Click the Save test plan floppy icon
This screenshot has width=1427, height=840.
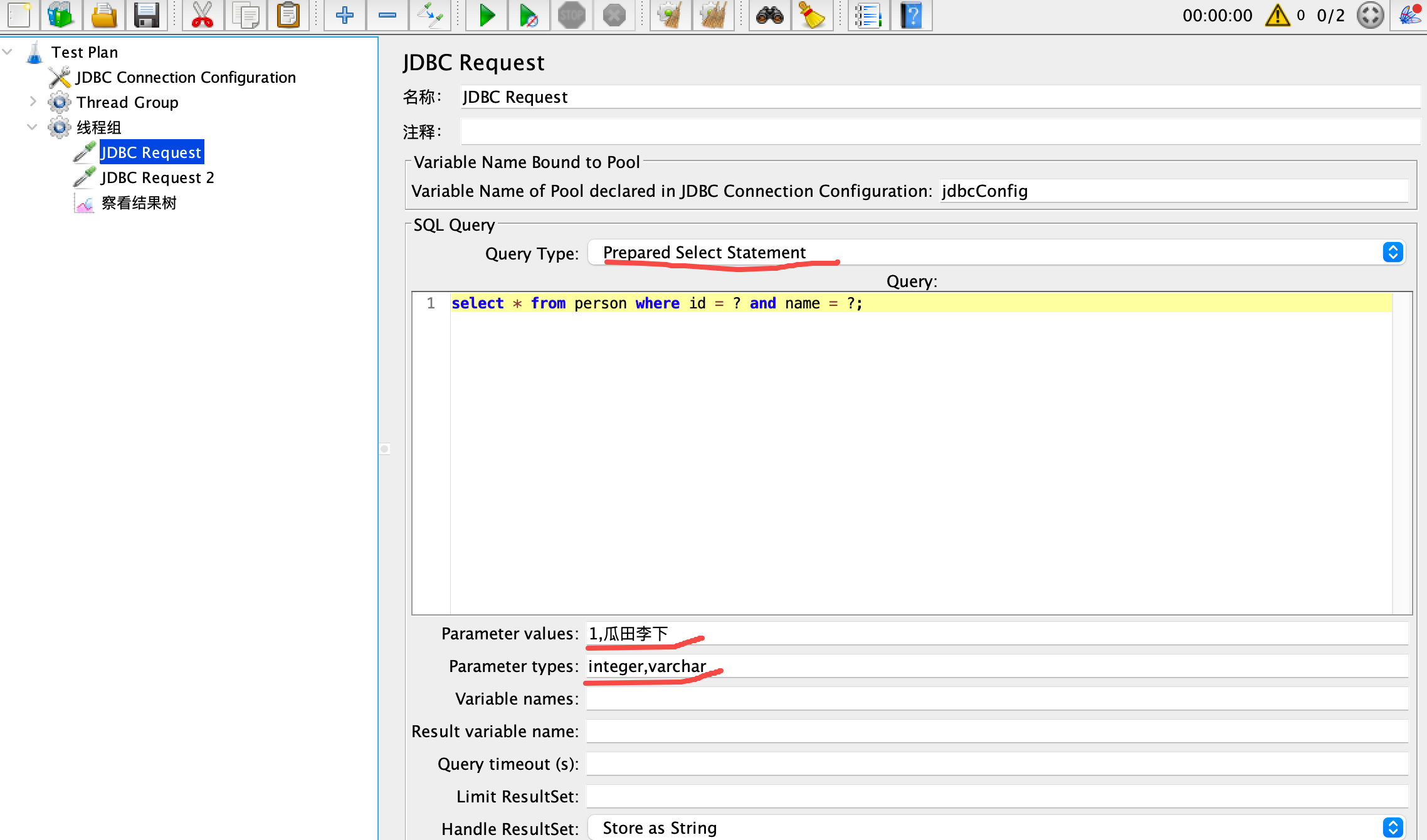click(147, 15)
